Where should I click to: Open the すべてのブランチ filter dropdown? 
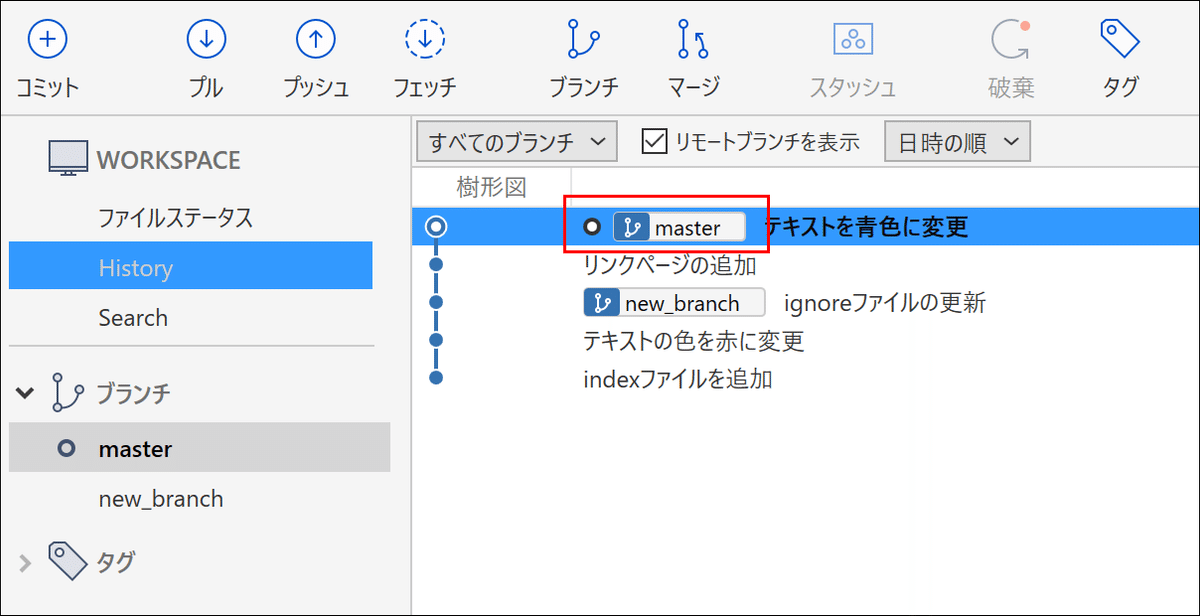point(517,141)
